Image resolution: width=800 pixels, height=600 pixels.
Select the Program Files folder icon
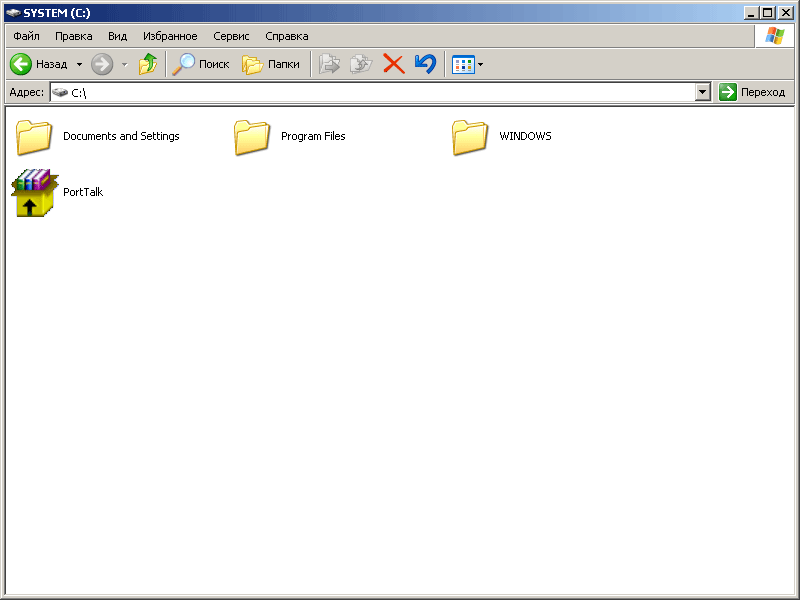pos(252,137)
